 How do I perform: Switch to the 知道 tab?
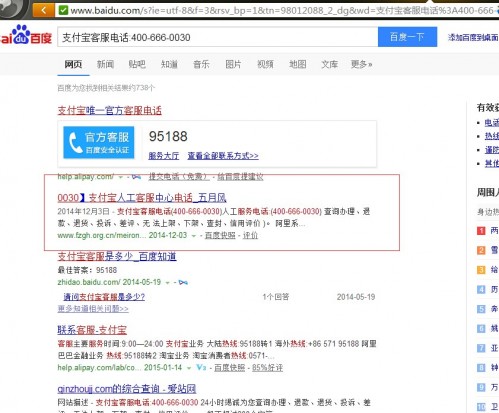point(169,64)
